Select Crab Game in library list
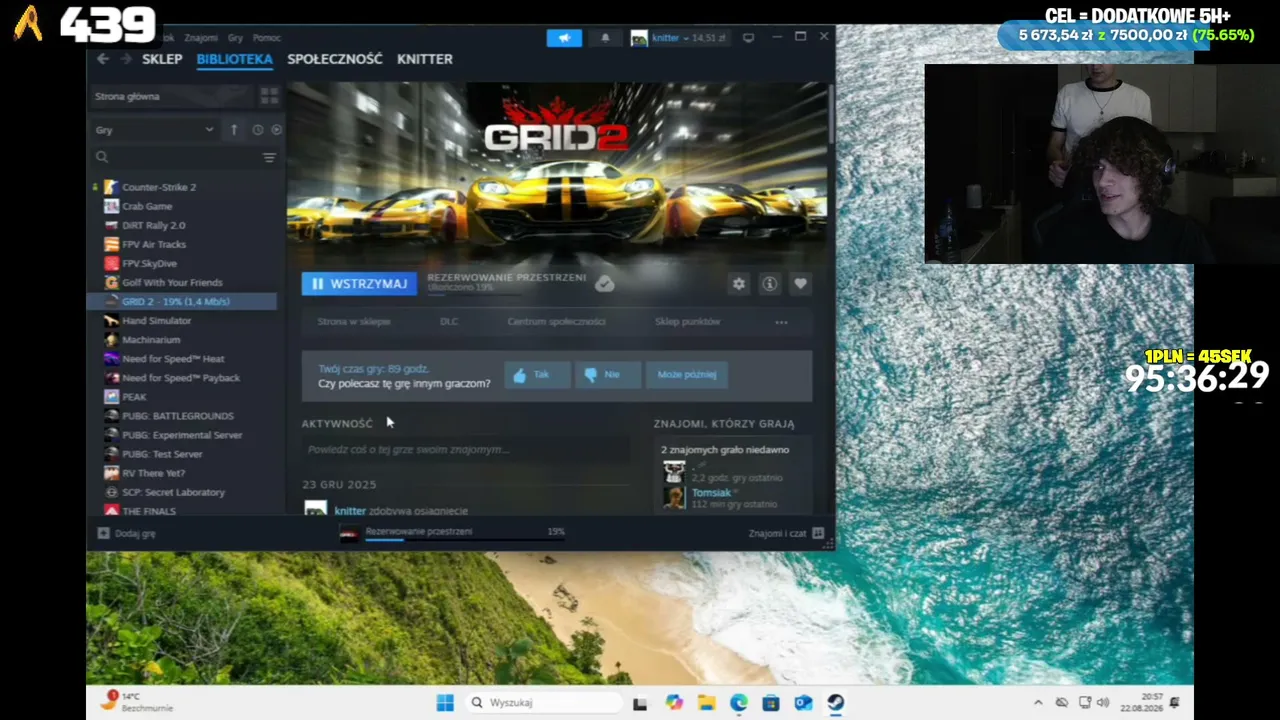Screen dimensions: 1280x720 click(147, 206)
